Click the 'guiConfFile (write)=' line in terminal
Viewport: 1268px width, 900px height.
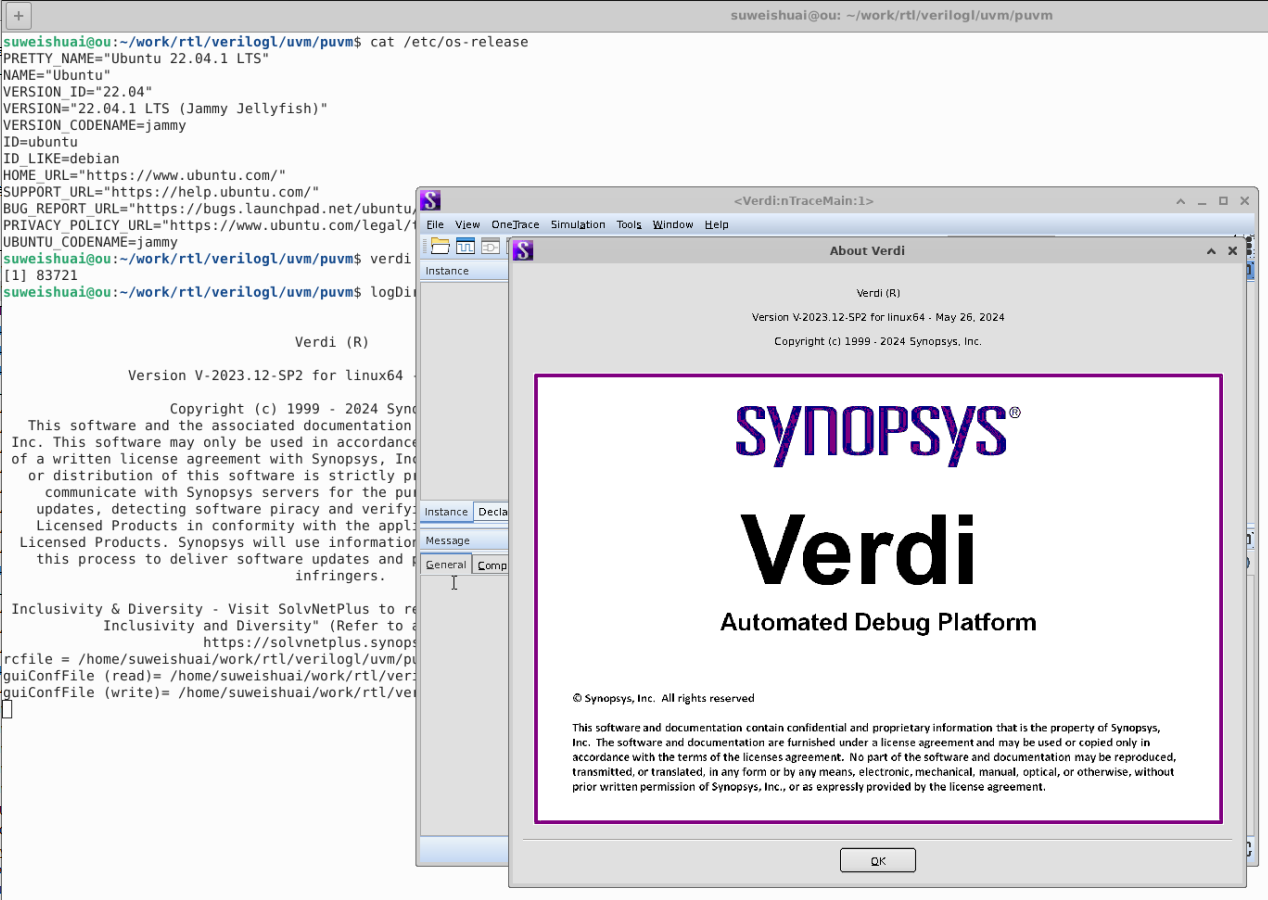click(x=209, y=692)
